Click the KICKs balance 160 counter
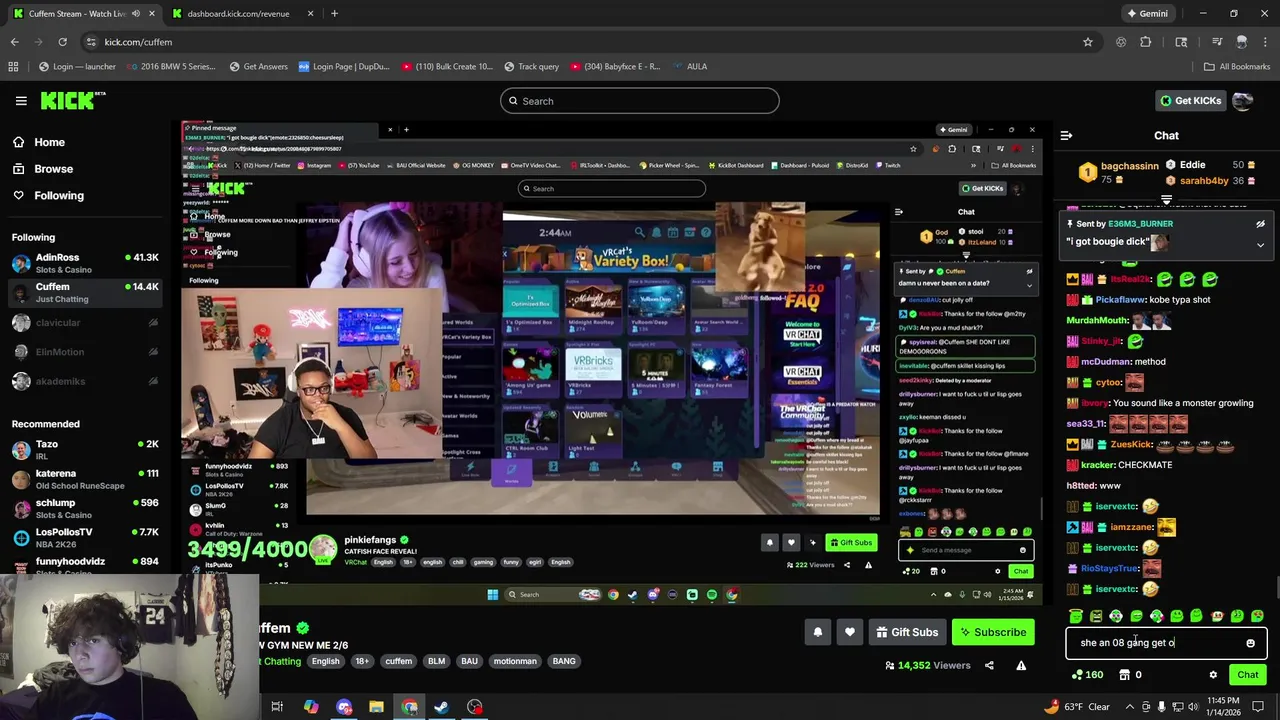The width and height of the screenshot is (1280, 720). click(1087, 675)
